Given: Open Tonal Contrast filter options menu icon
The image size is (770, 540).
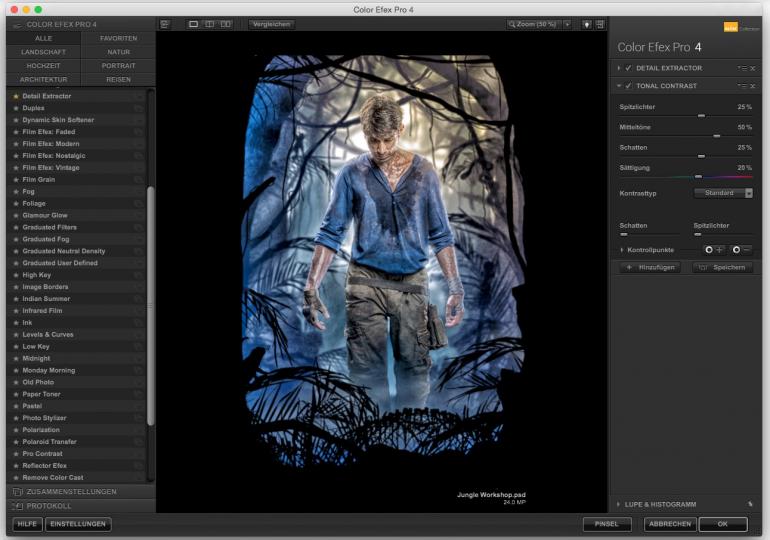Looking at the screenshot, I should pos(742,86).
